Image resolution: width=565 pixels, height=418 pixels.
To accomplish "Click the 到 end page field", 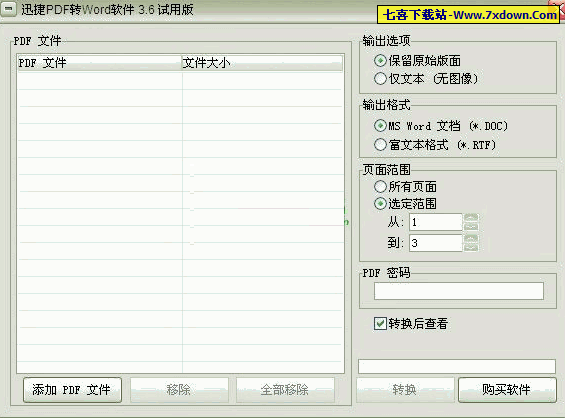I will (x=436, y=243).
